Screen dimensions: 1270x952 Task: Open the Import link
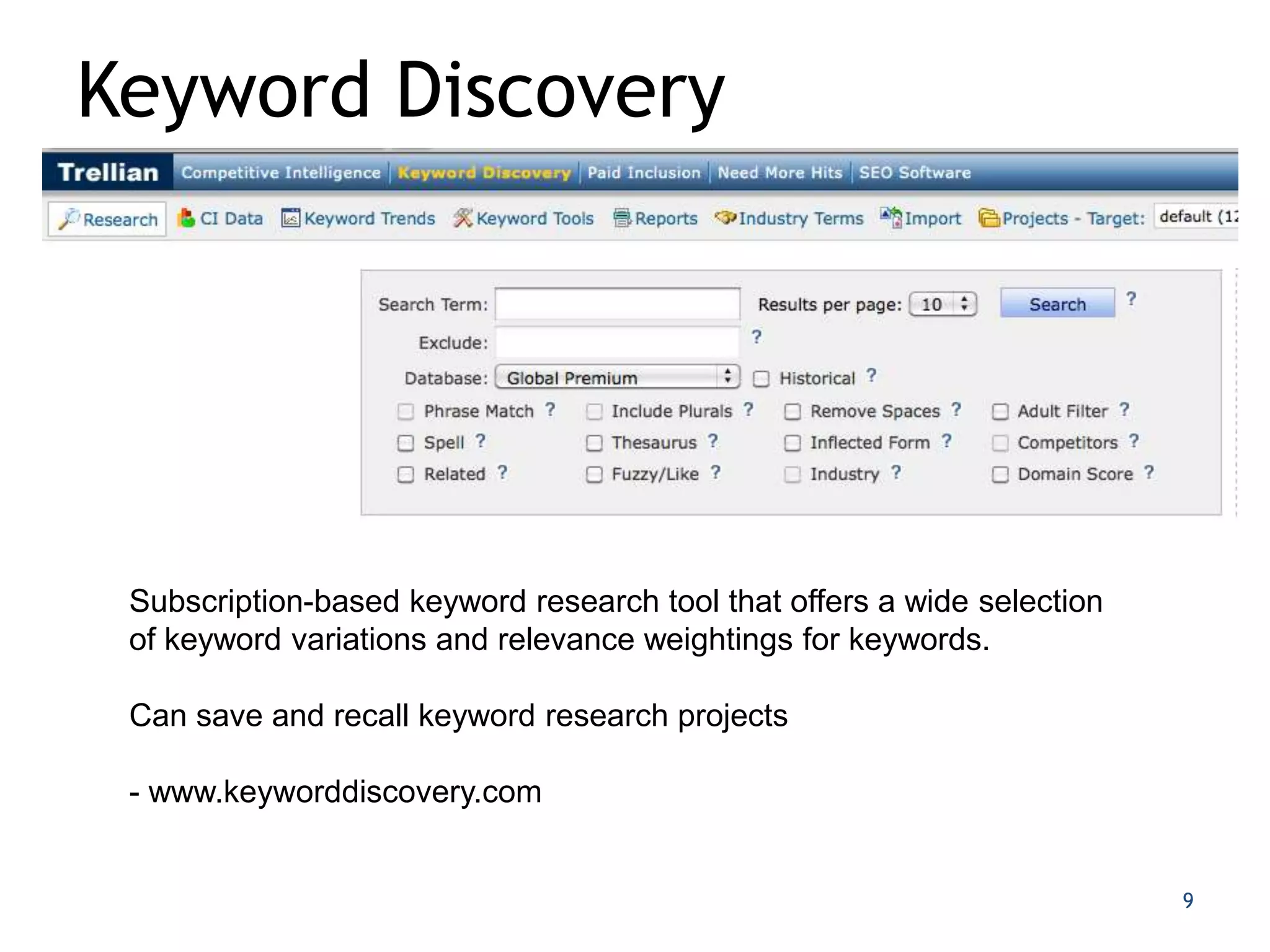[x=933, y=218]
